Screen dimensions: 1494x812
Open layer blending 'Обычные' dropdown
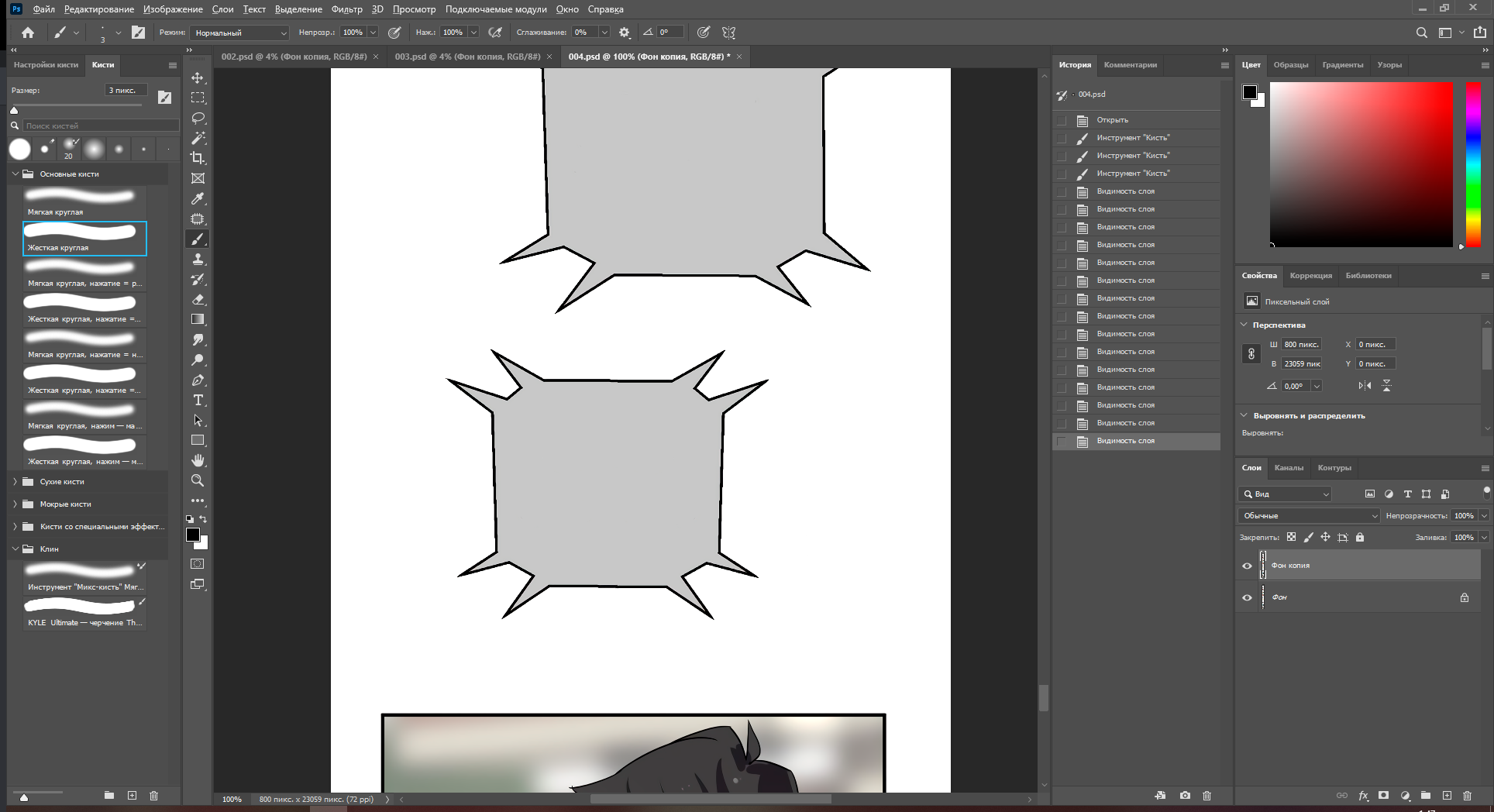coord(1309,516)
